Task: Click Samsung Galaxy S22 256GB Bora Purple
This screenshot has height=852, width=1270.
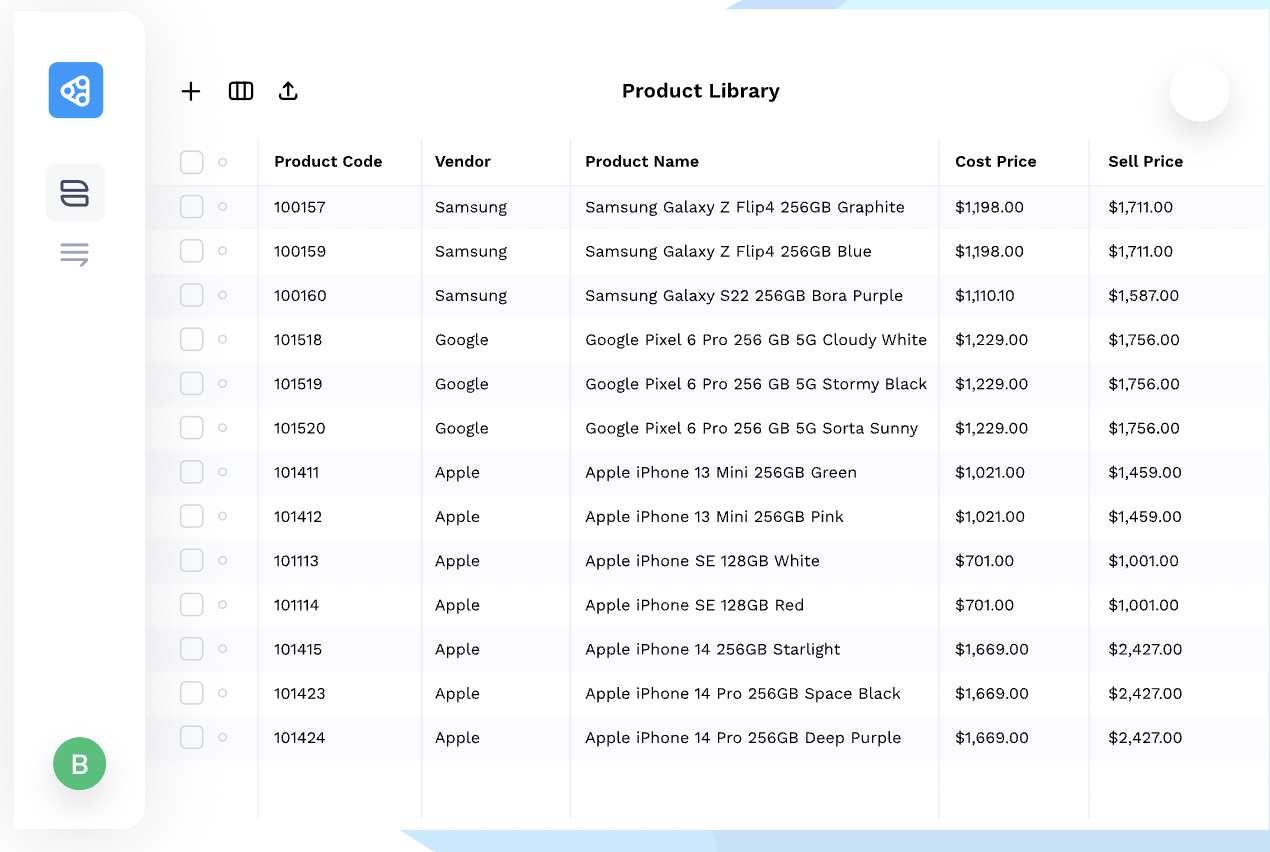Action: 744,295
